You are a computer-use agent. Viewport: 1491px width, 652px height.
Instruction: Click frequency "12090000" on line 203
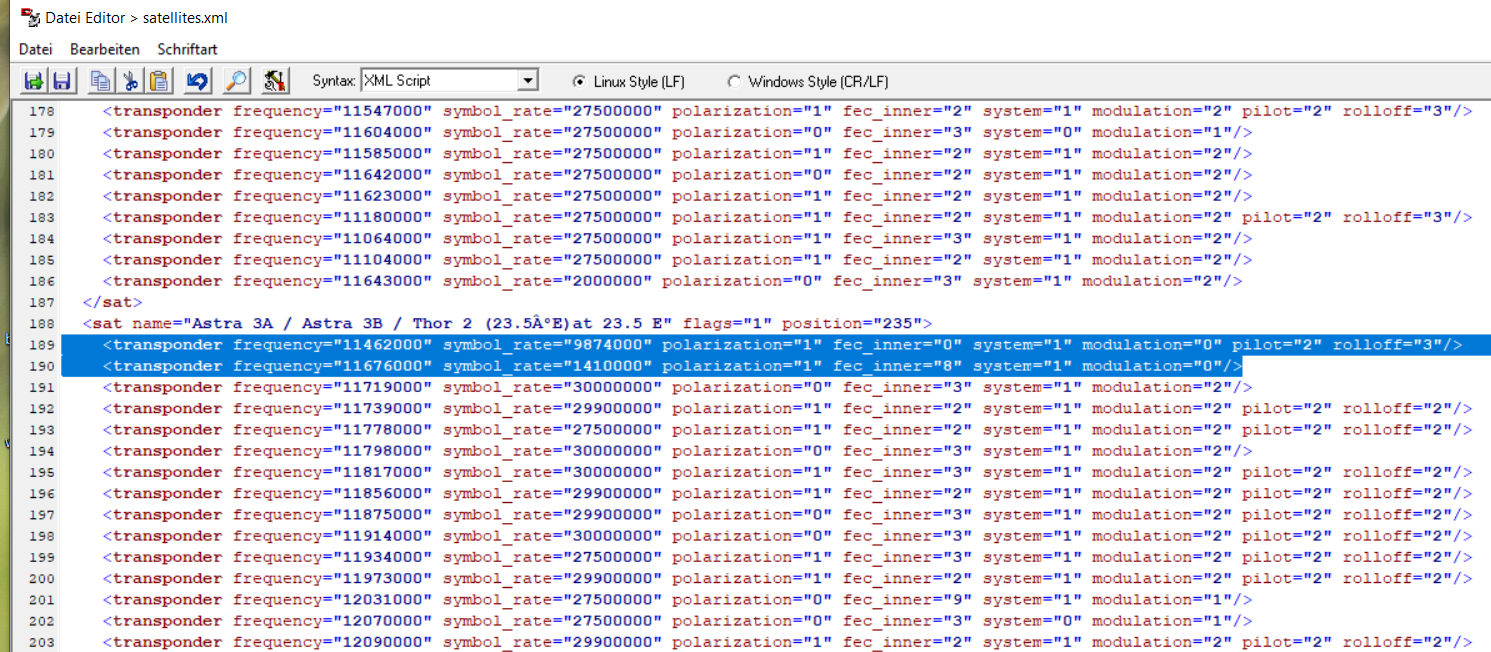[x=383, y=641]
